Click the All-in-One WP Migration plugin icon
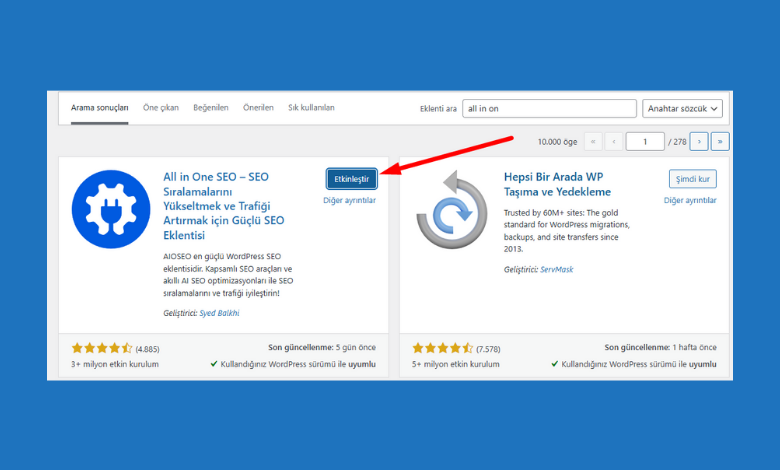 click(452, 209)
